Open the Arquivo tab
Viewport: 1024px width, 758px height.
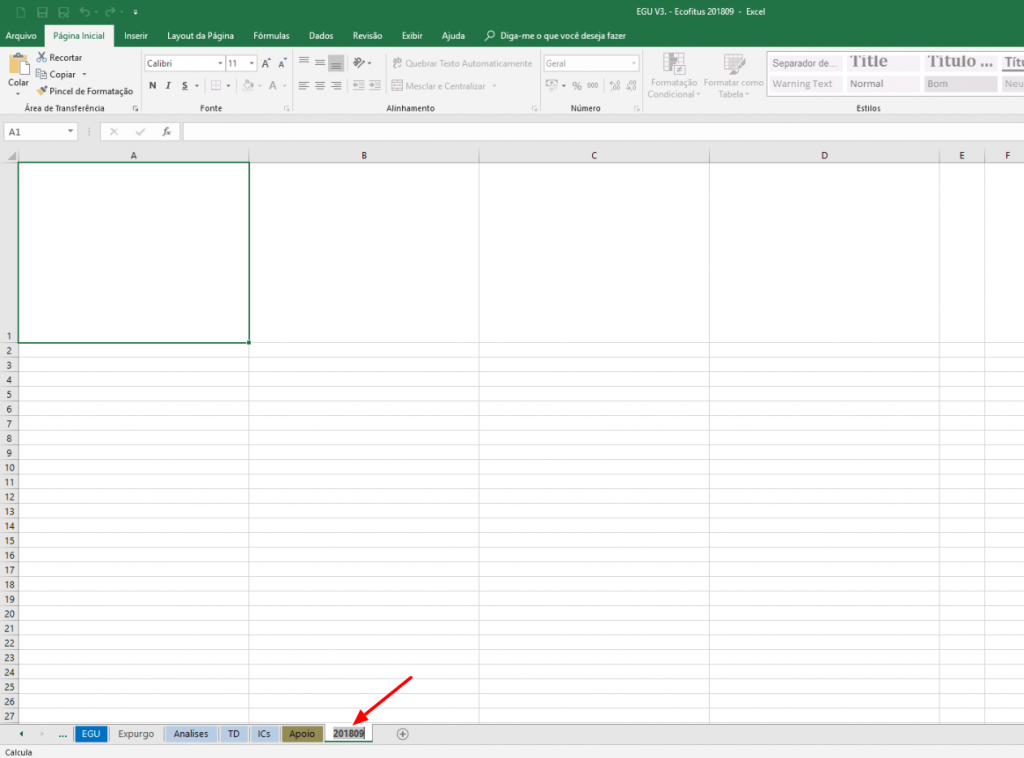tap(21, 36)
